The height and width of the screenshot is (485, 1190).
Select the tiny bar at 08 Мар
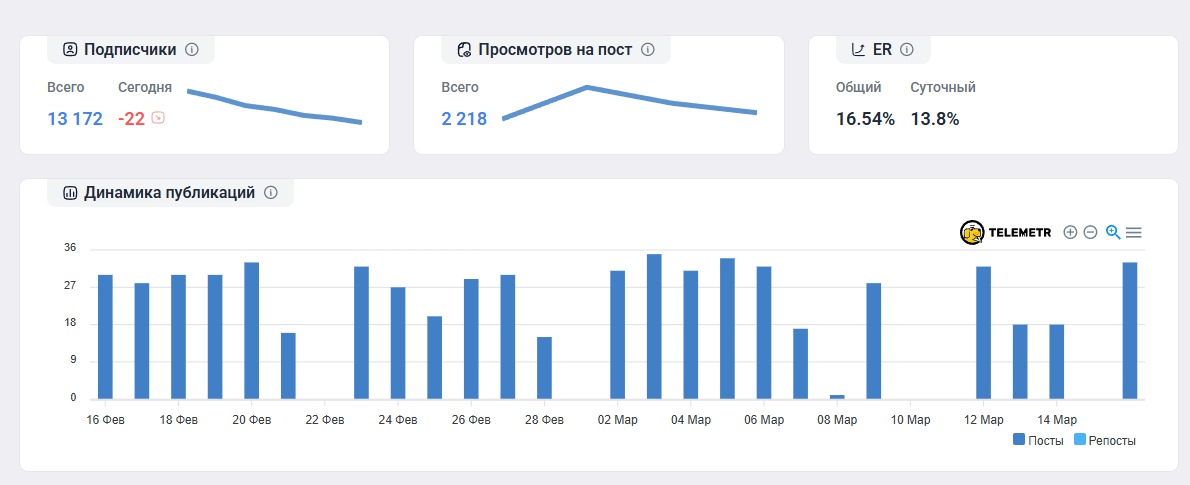click(837, 396)
